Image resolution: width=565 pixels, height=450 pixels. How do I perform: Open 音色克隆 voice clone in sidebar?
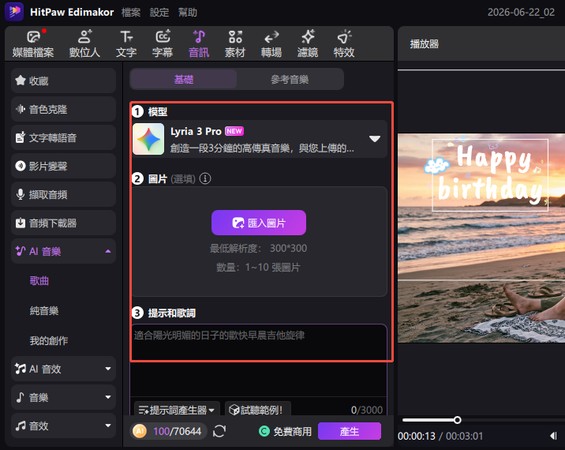tap(63, 109)
